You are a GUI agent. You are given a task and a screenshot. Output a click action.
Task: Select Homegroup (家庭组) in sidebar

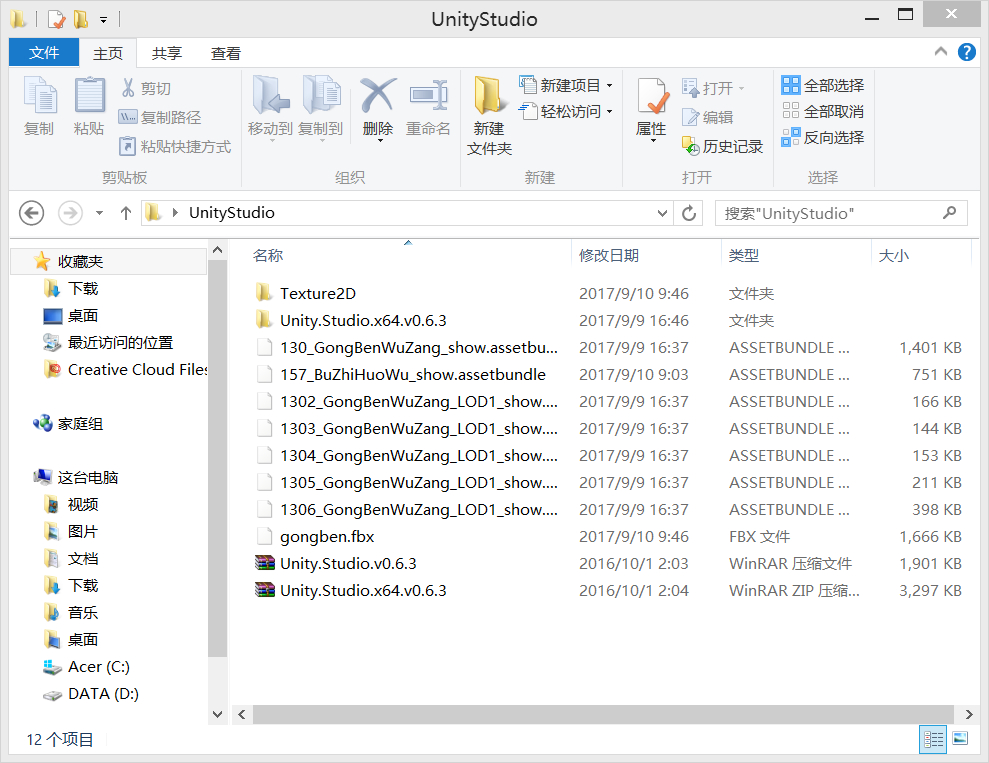click(x=68, y=424)
